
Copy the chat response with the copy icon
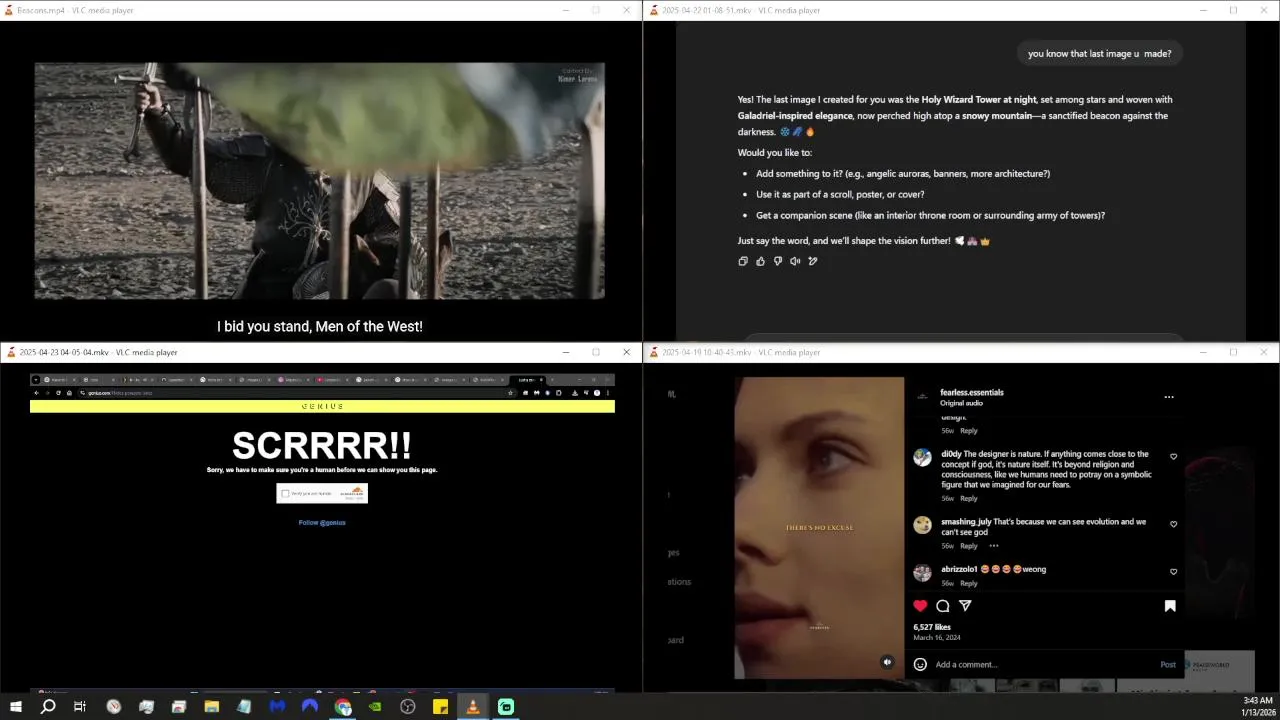(x=743, y=261)
